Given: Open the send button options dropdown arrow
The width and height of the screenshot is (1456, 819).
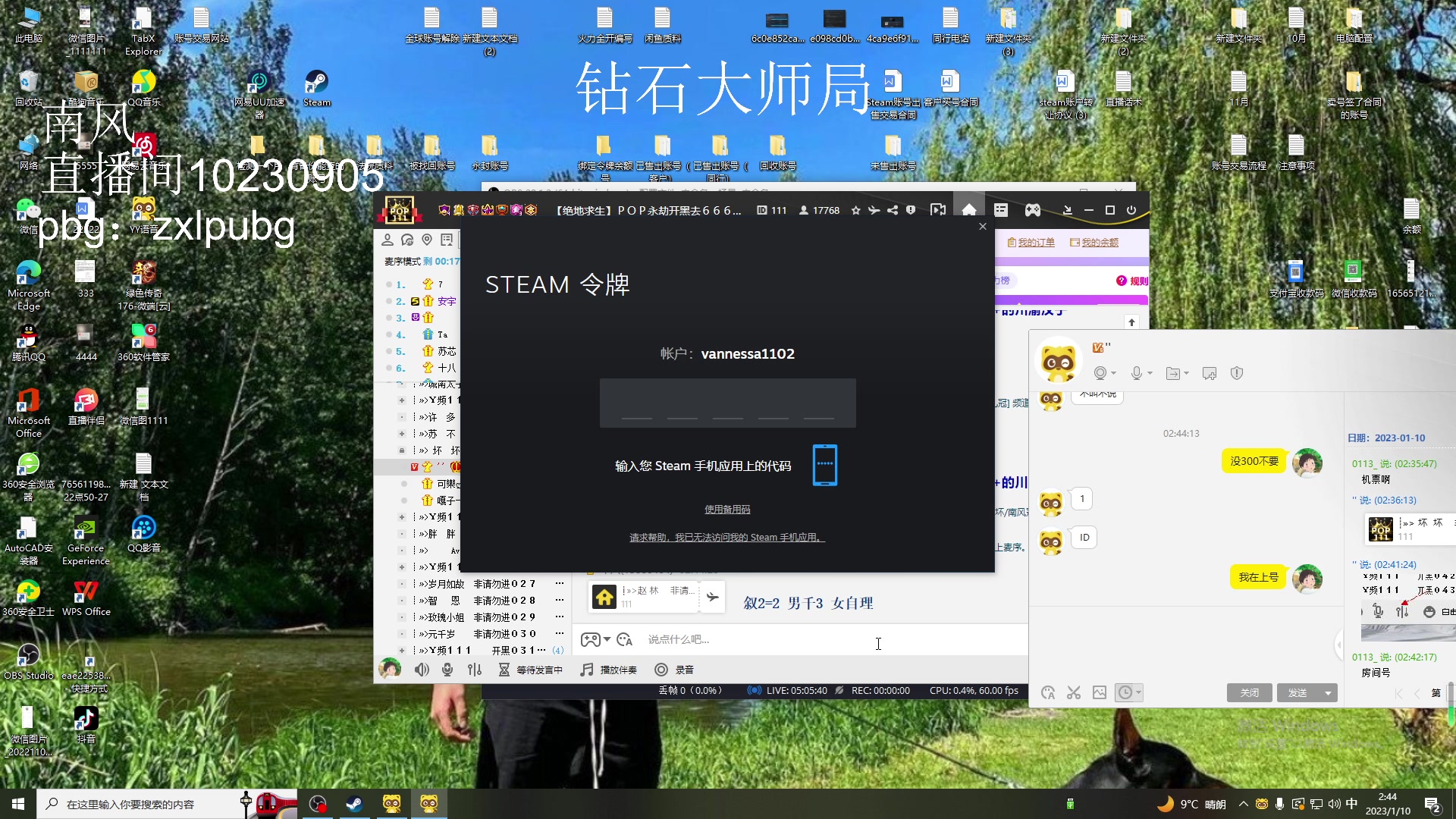Looking at the screenshot, I should click(1328, 692).
